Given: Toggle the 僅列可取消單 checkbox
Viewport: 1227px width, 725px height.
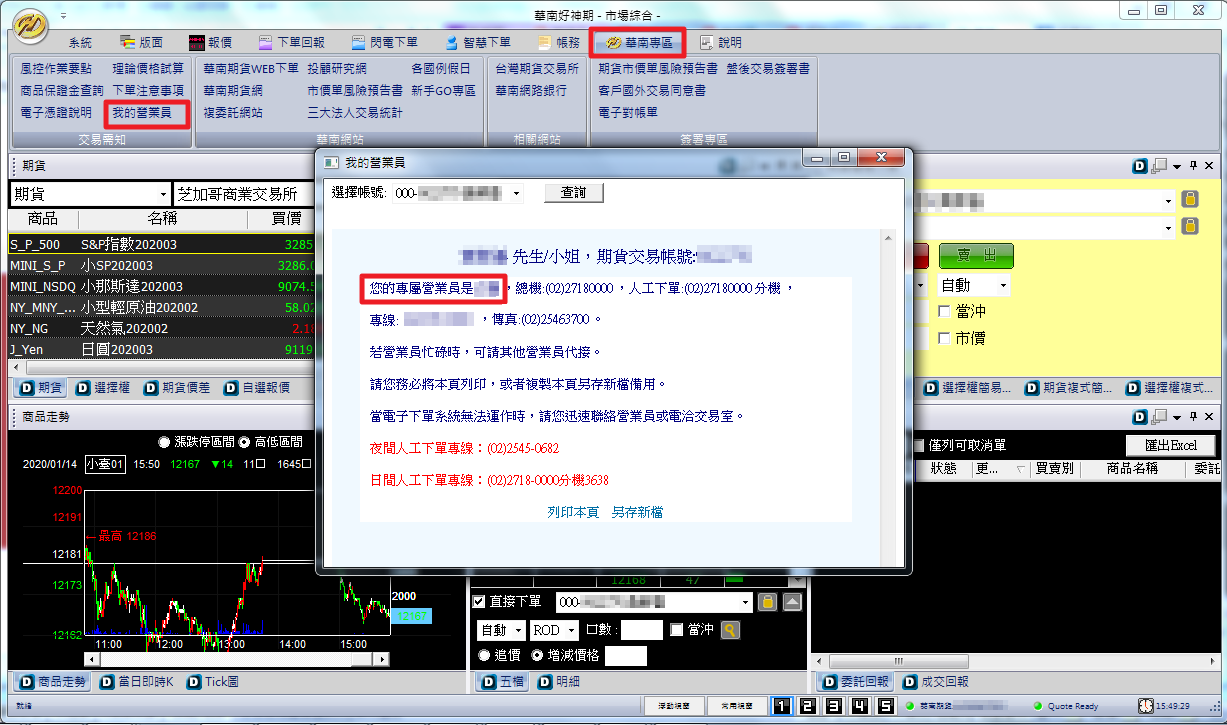Looking at the screenshot, I should point(920,445).
